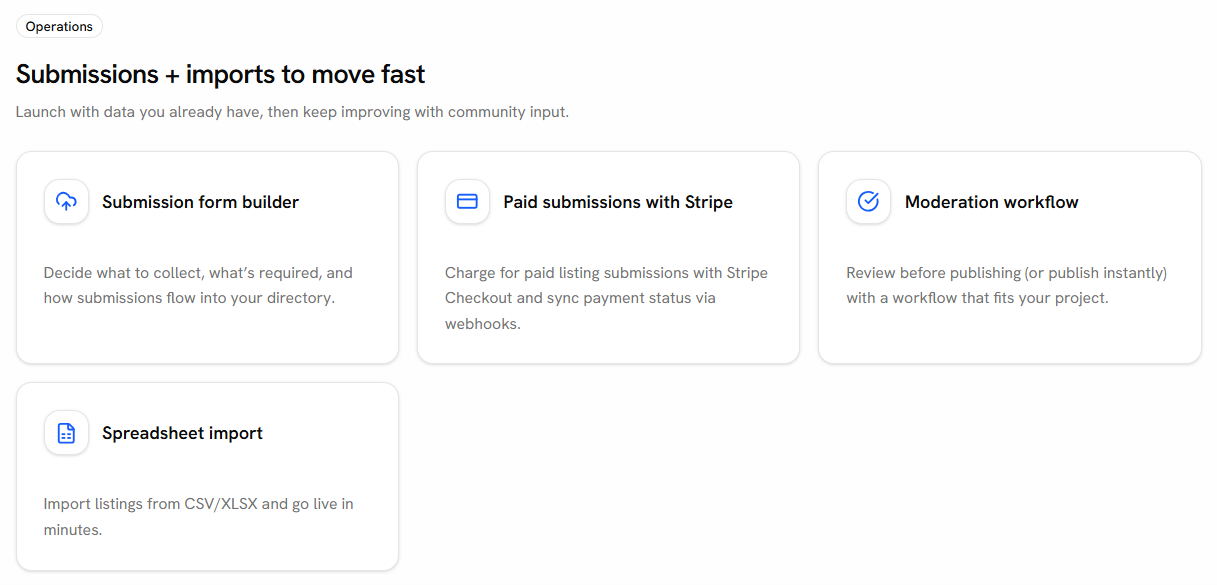Viewport: 1217px width, 585px height.
Task: Select the Operations badge
Action: (x=59, y=27)
